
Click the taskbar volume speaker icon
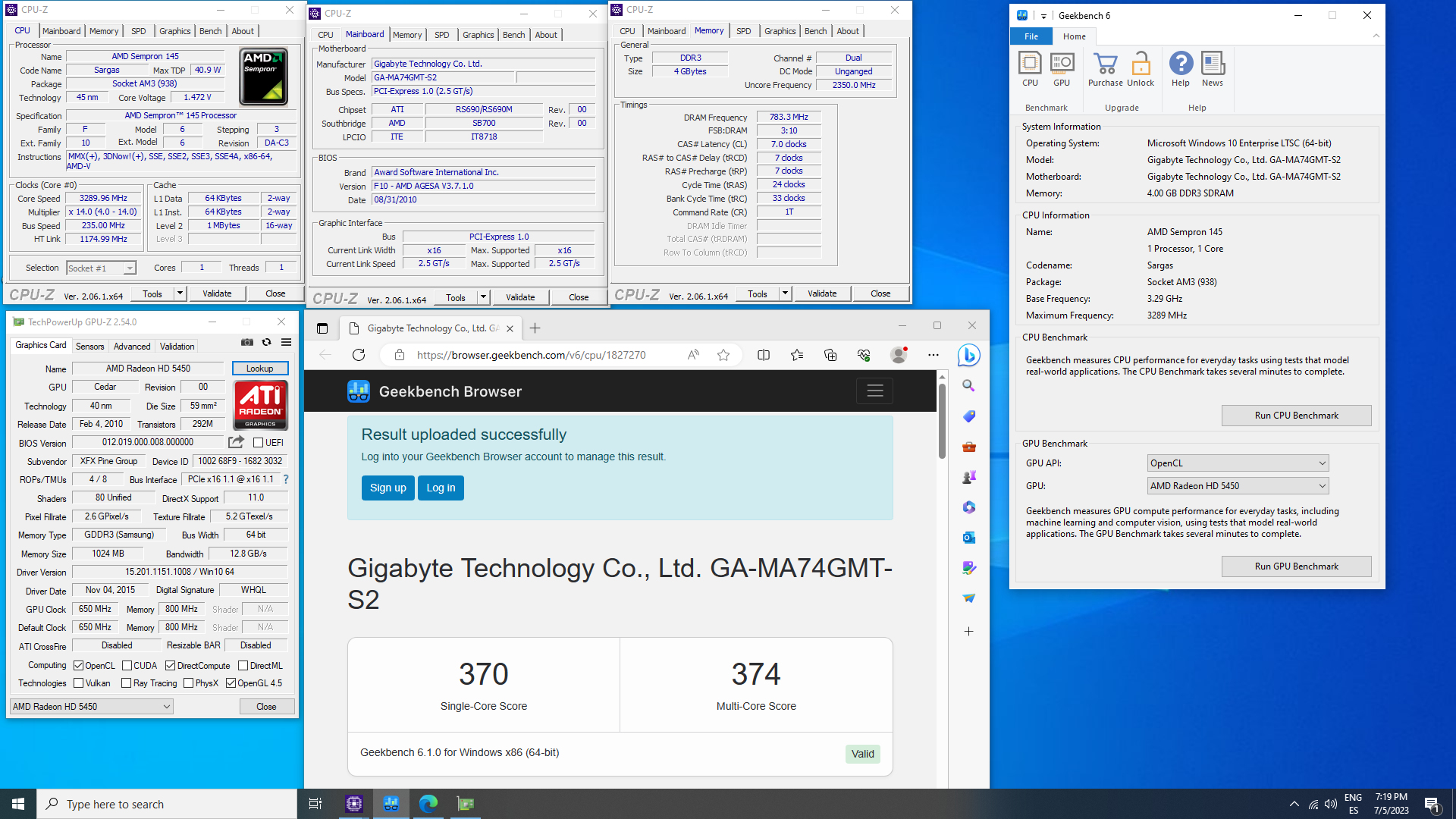pyautogui.click(x=1331, y=805)
